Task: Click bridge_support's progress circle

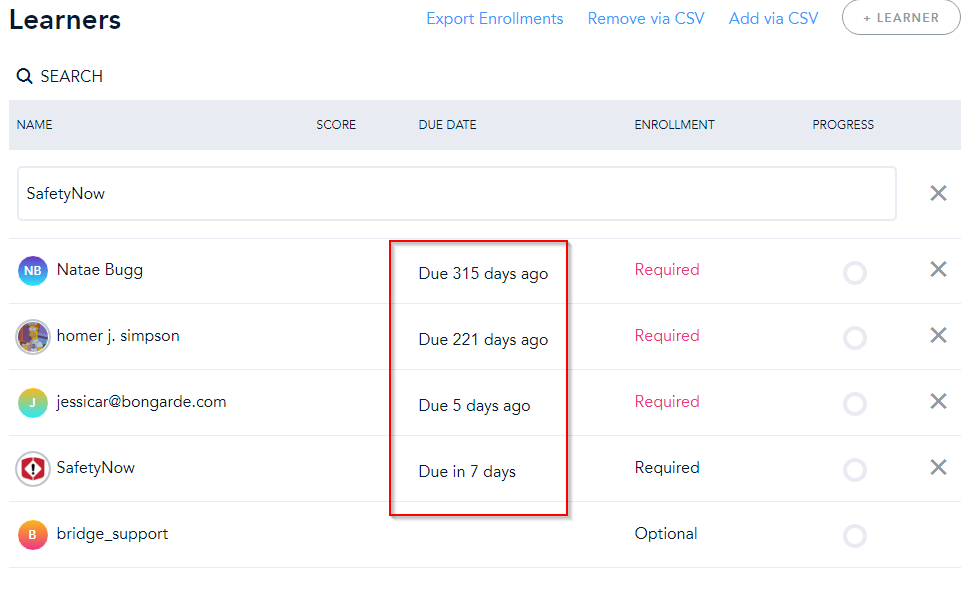Action: pyautogui.click(x=855, y=536)
